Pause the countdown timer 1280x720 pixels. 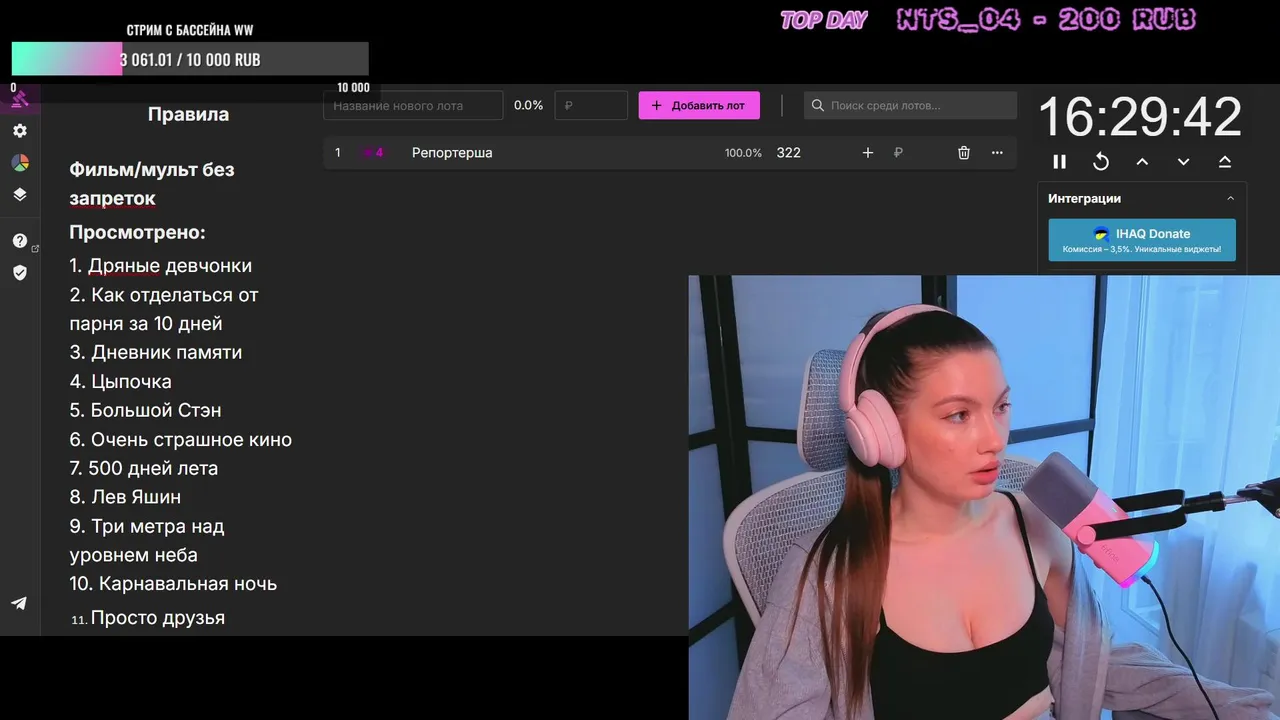[x=1059, y=161]
